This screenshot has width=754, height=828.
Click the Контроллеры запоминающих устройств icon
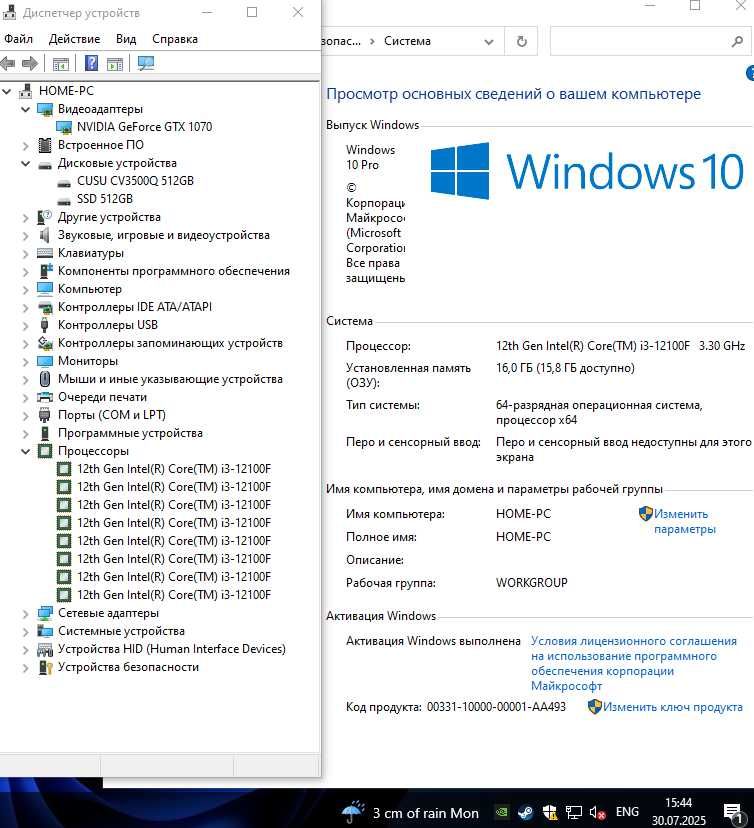click(x=45, y=343)
